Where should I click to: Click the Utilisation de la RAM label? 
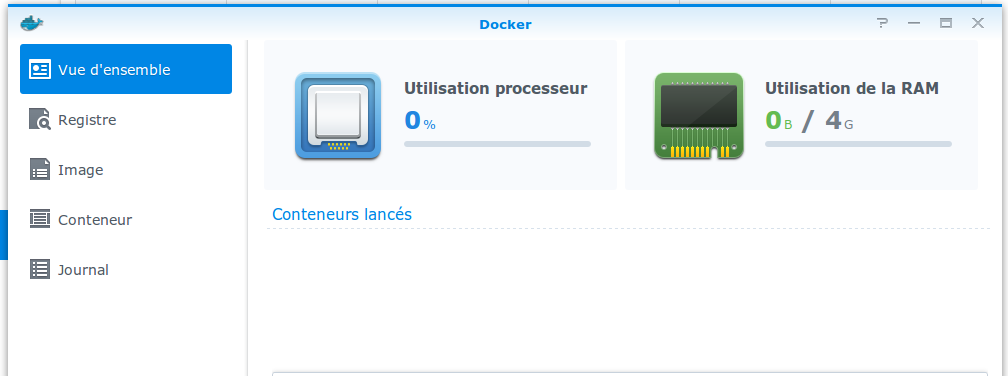pos(852,89)
